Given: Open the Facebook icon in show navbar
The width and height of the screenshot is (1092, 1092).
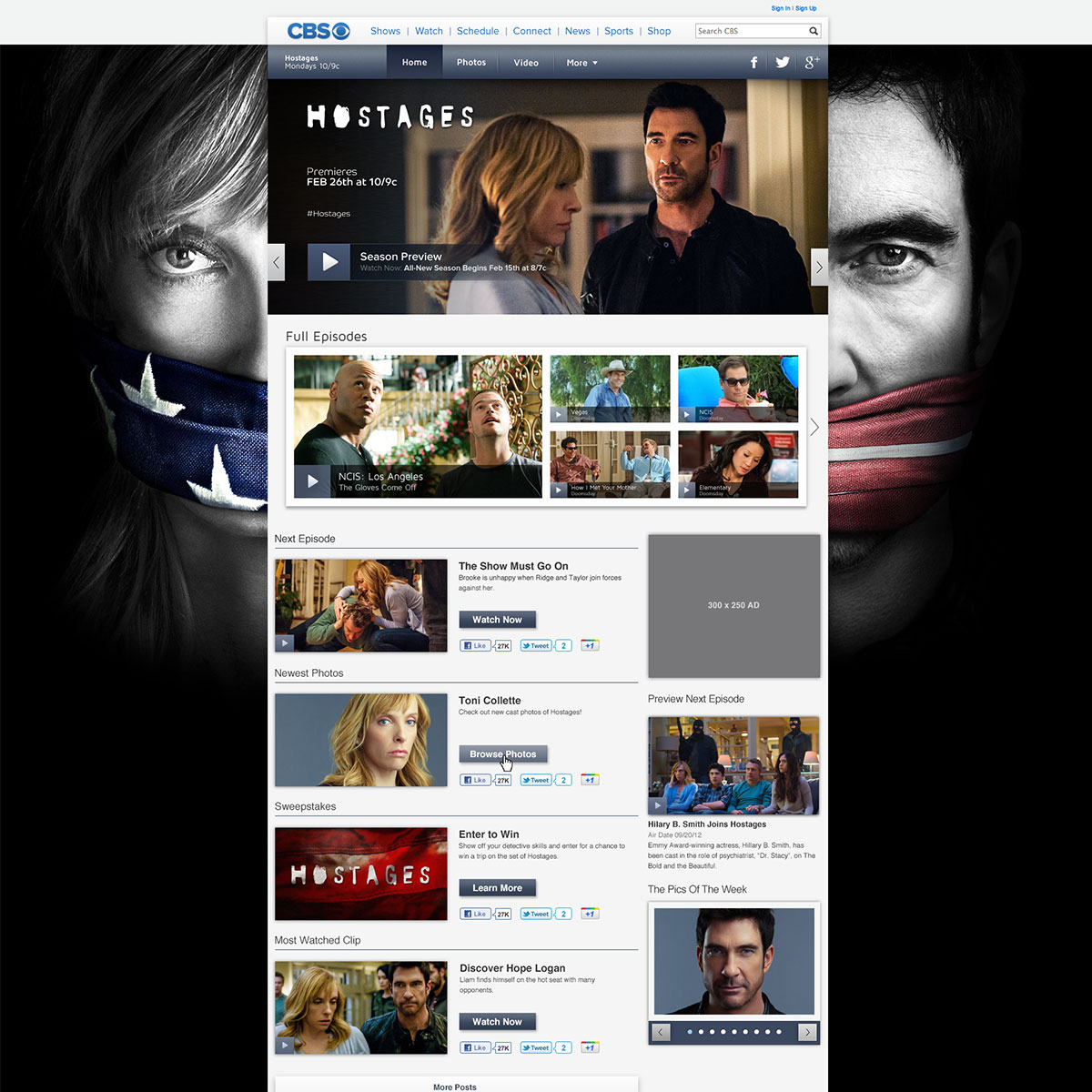Looking at the screenshot, I should 753,63.
